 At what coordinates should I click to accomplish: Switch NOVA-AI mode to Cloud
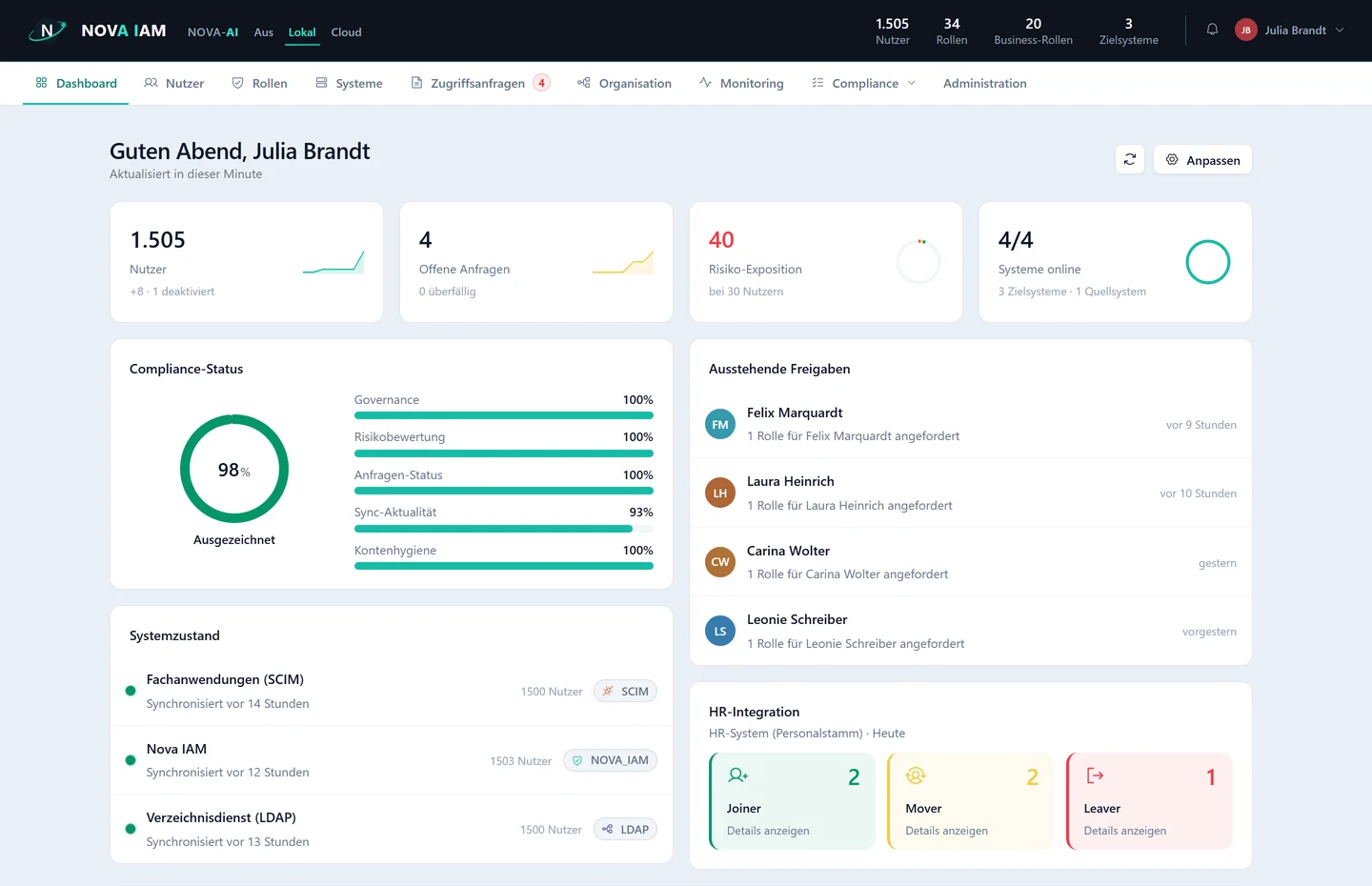click(x=346, y=32)
